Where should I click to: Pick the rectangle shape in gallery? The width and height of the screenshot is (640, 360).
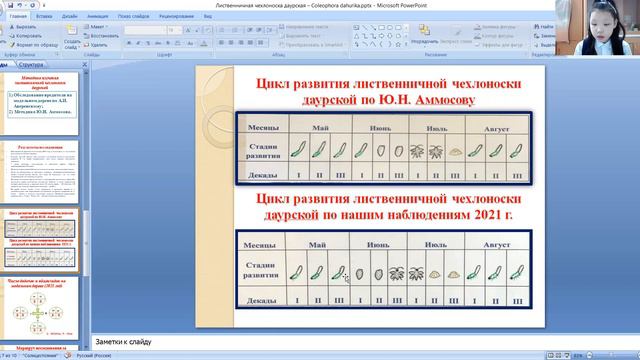pos(381,27)
